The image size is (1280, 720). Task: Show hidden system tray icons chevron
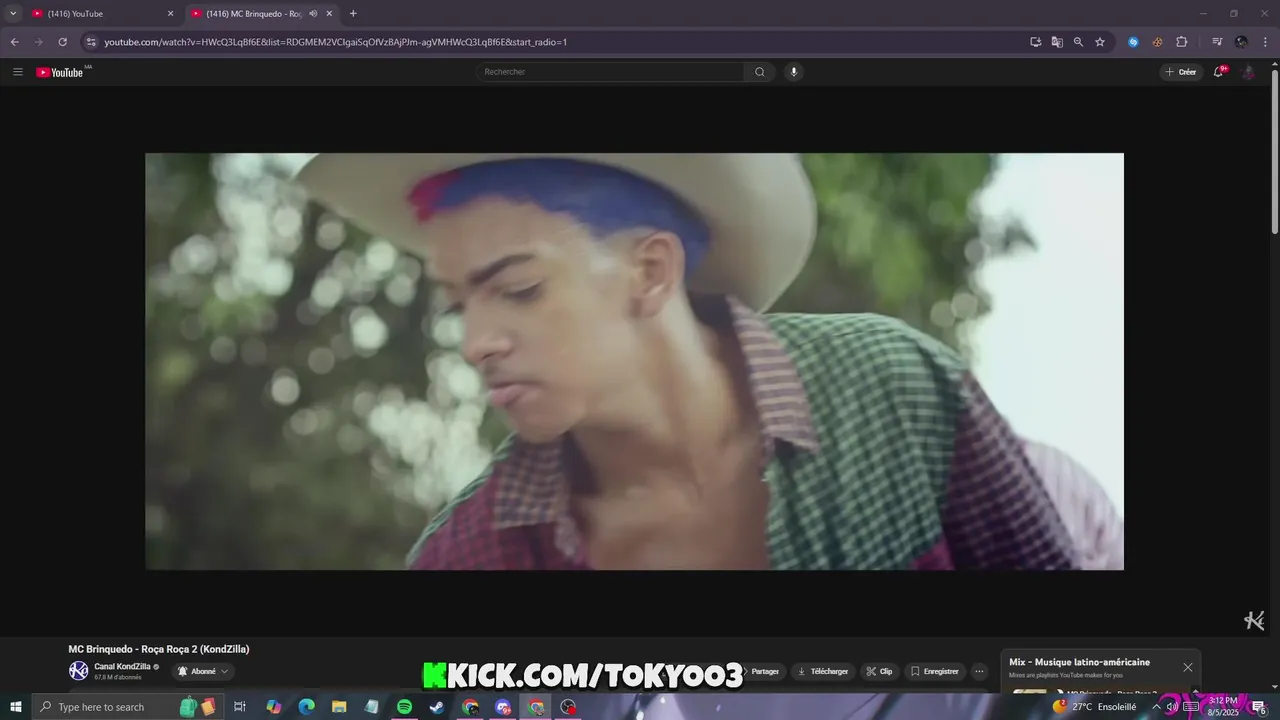[1156, 707]
